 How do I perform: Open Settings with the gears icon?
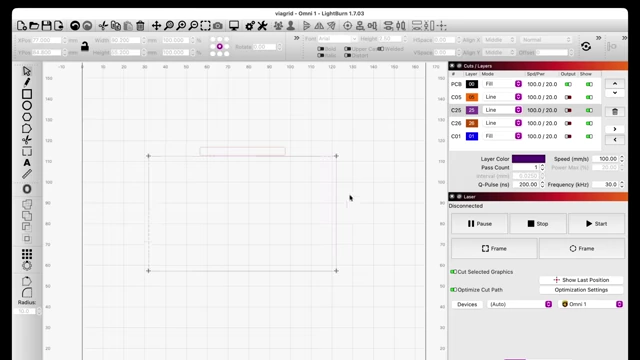click(x=250, y=26)
